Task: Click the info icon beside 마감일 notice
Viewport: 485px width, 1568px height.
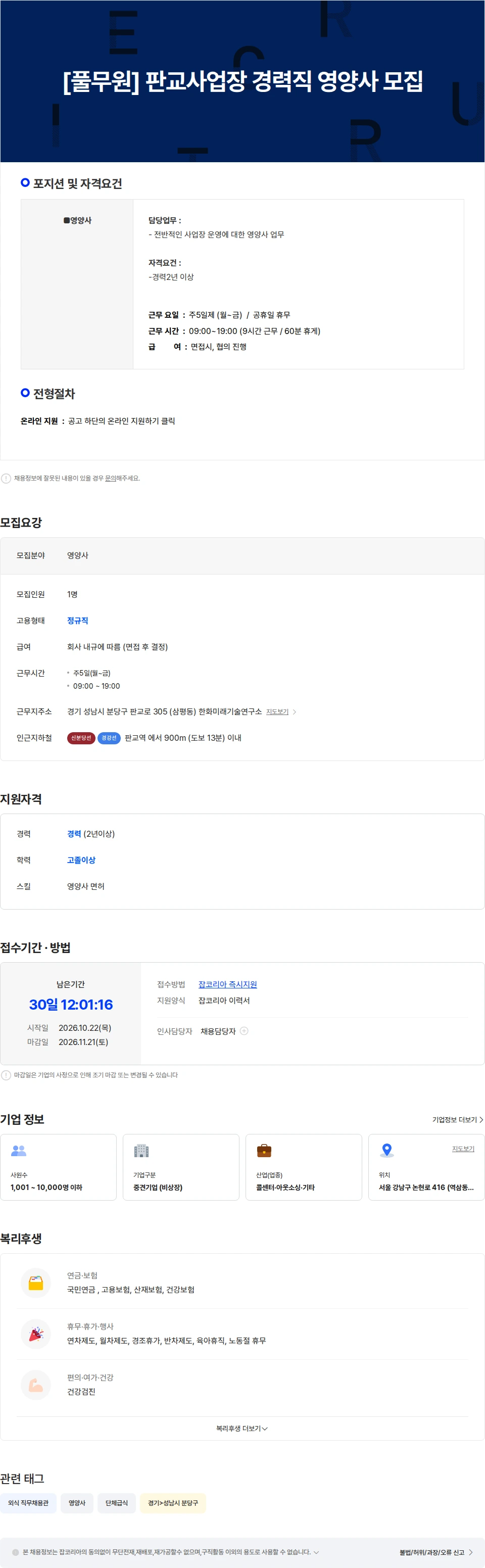Action: point(6,1075)
